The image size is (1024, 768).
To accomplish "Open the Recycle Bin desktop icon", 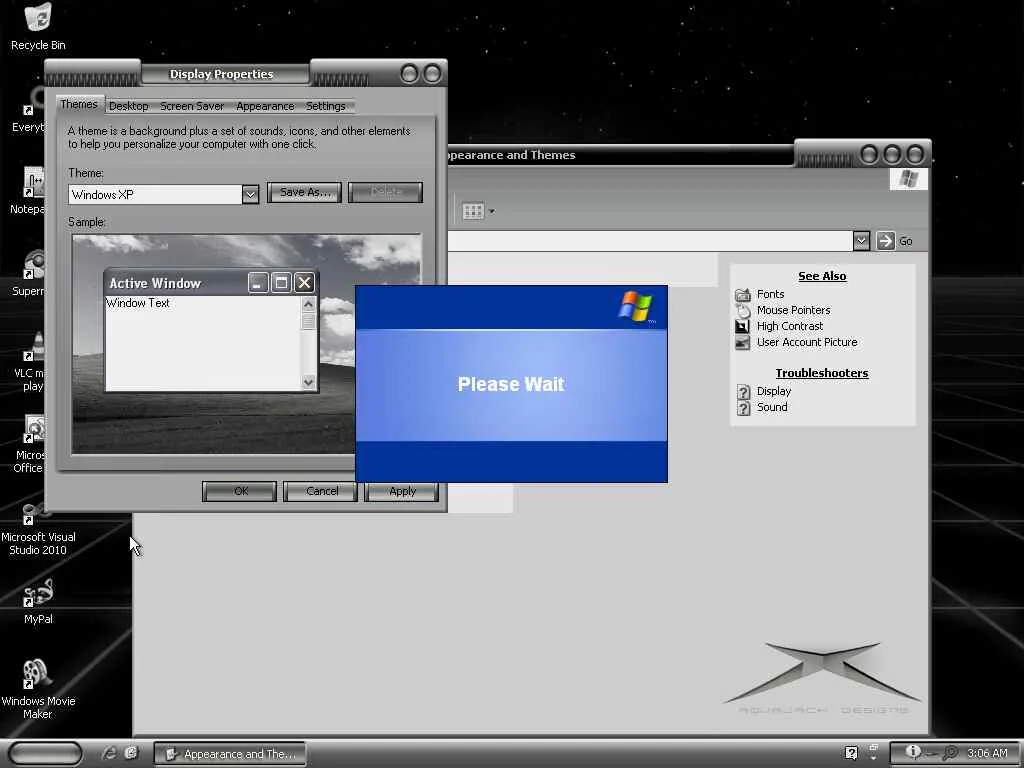I will point(38,26).
